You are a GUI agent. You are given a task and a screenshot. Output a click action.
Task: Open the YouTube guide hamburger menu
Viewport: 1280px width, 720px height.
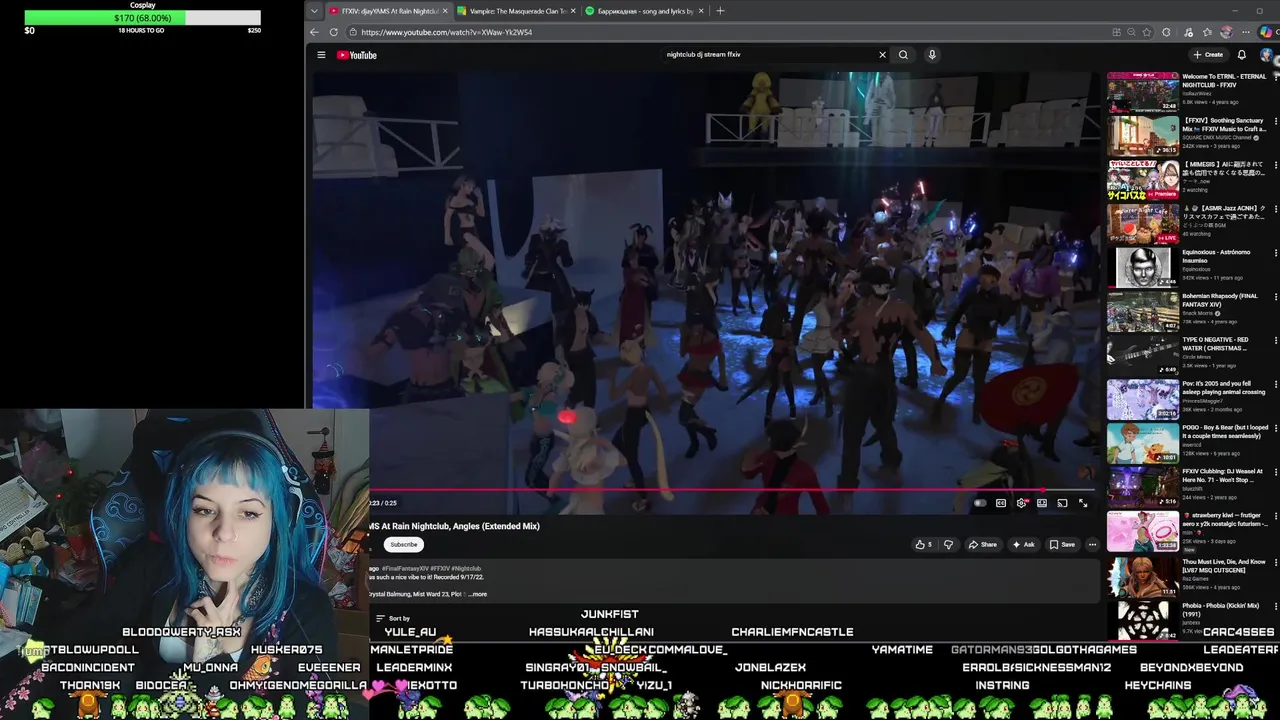[321, 55]
